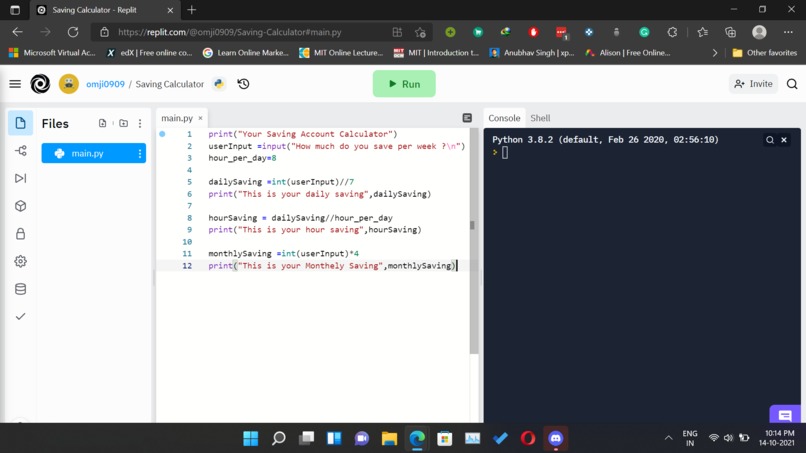Switch to the Shell tab
806x453 pixels.
540,118
